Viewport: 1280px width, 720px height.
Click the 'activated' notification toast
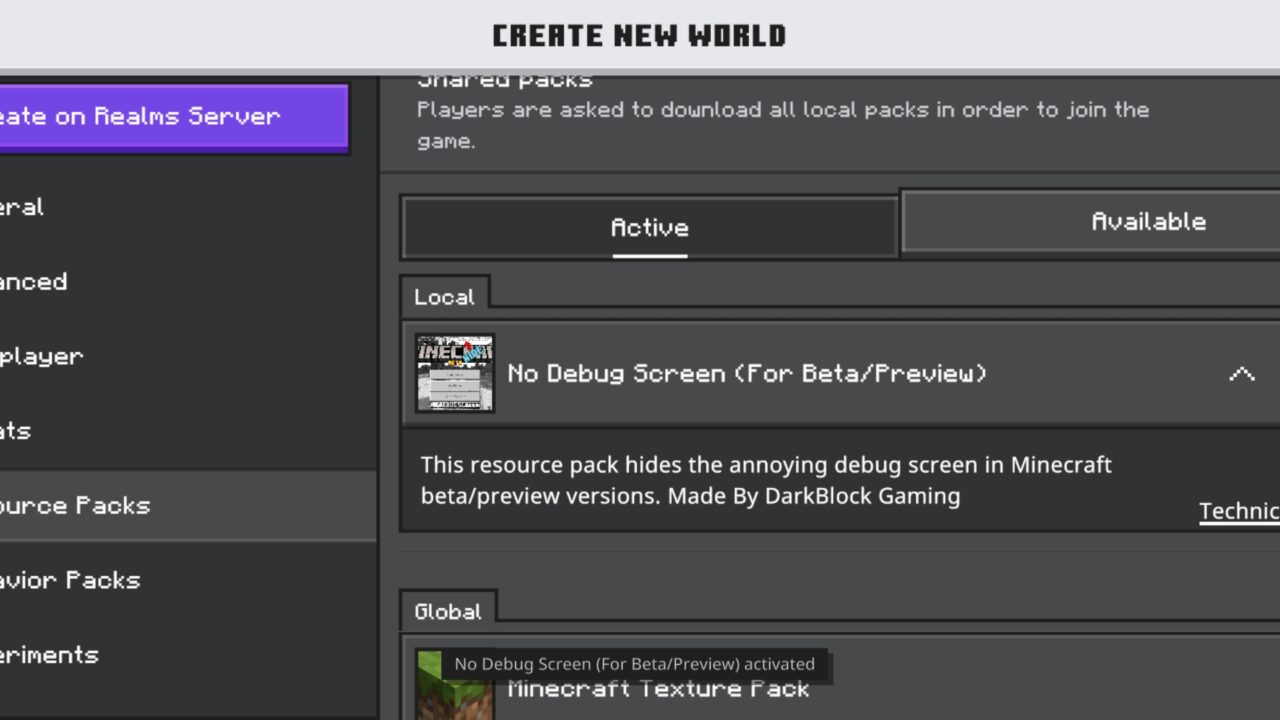pyautogui.click(x=635, y=664)
